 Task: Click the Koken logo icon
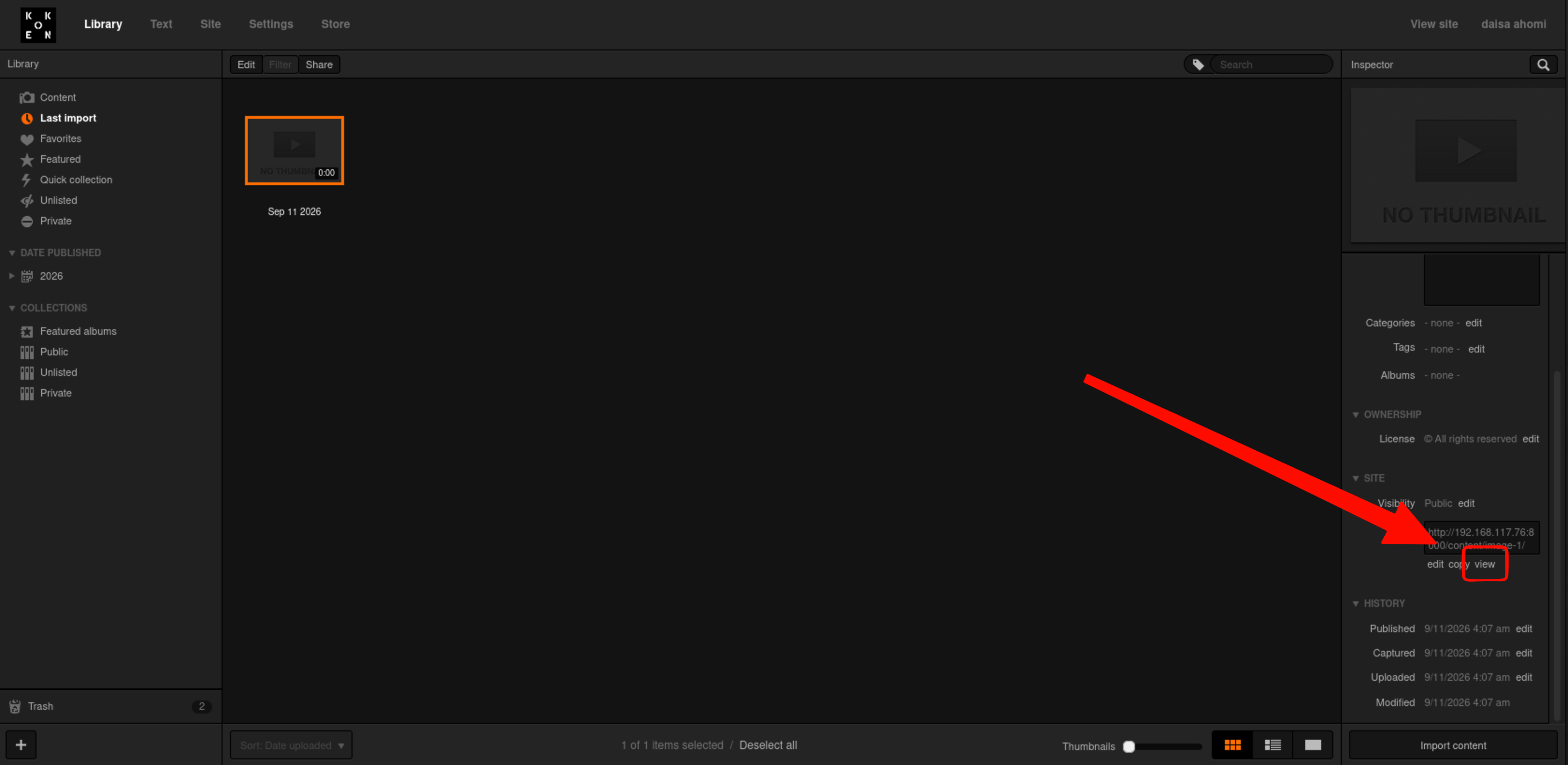(38, 25)
